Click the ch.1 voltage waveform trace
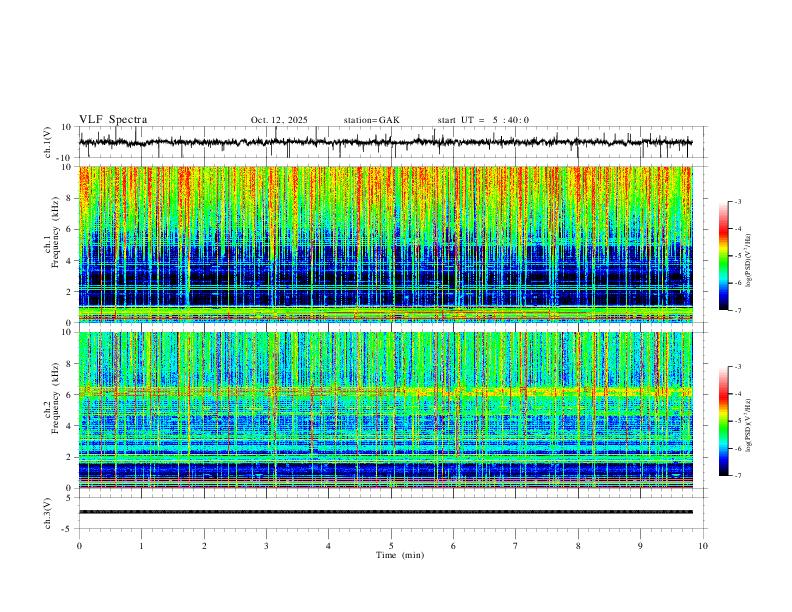 click(385, 142)
